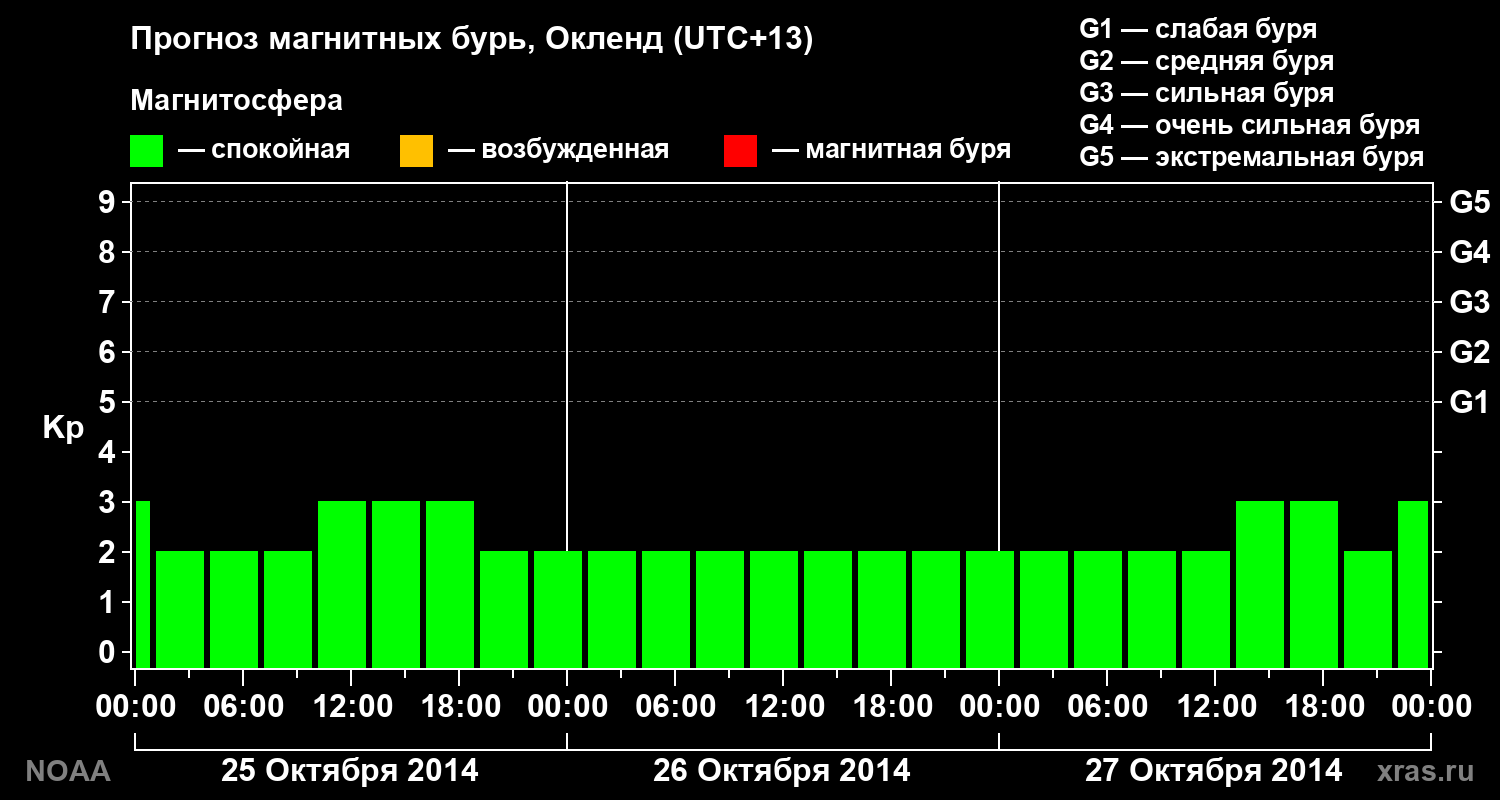Viewport: 1500px width, 800px height.
Task: Click the last narrow Kp 3 bar on 27 October
Action: point(1413,584)
